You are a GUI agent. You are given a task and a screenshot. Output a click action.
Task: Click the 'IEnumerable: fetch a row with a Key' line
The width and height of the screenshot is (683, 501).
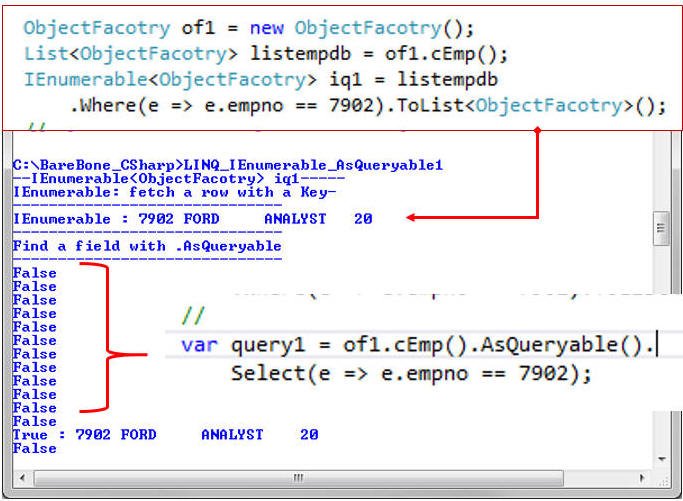(x=174, y=191)
